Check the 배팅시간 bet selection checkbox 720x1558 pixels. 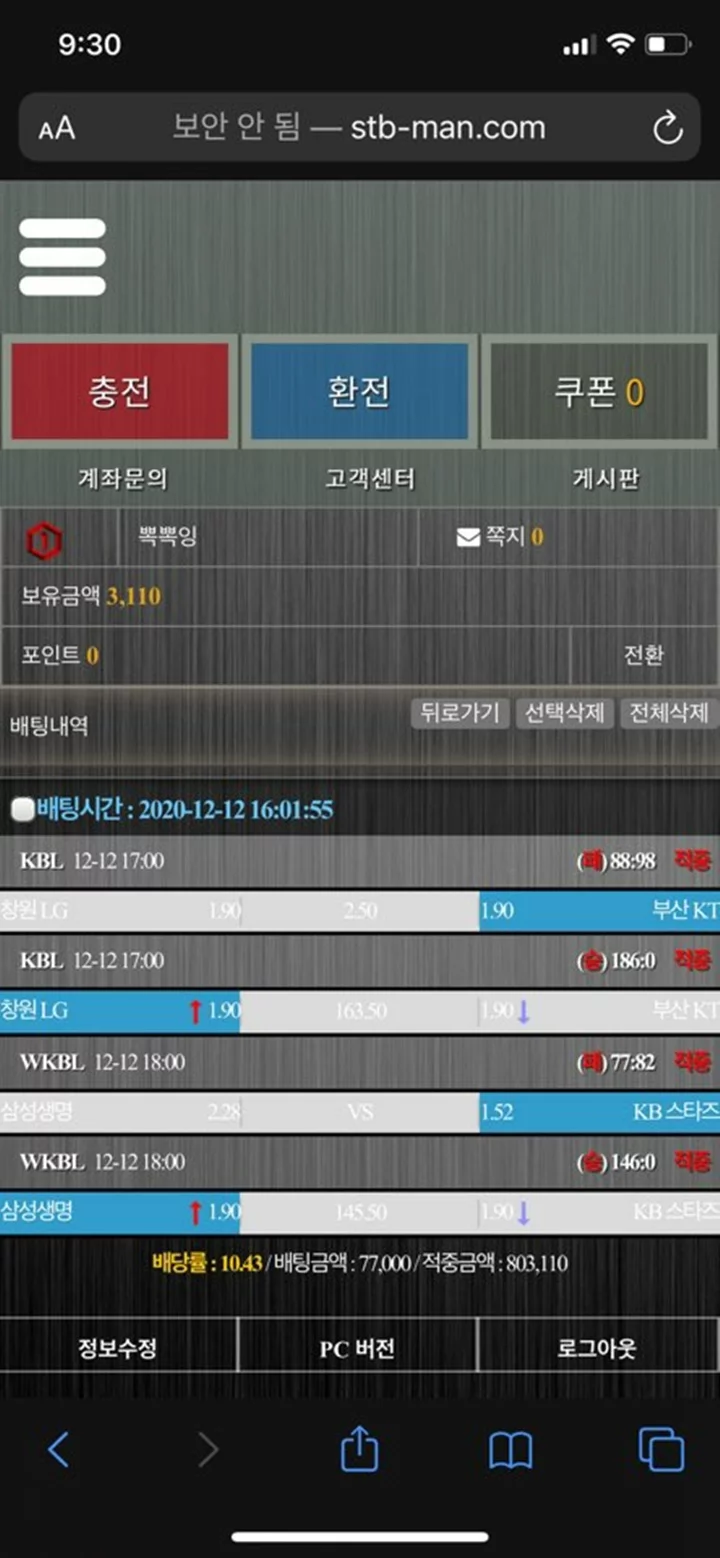[x=22, y=809]
